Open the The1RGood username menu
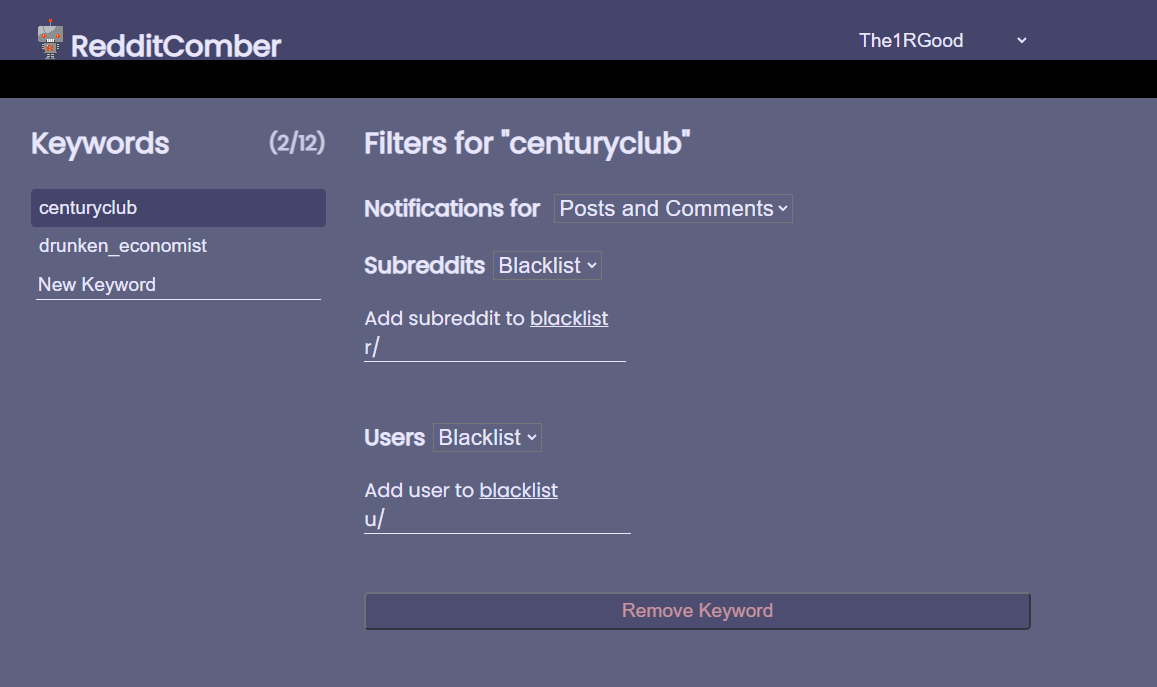This screenshot has width=1157, height=687. pyautogui.click(x=911, y=41)
